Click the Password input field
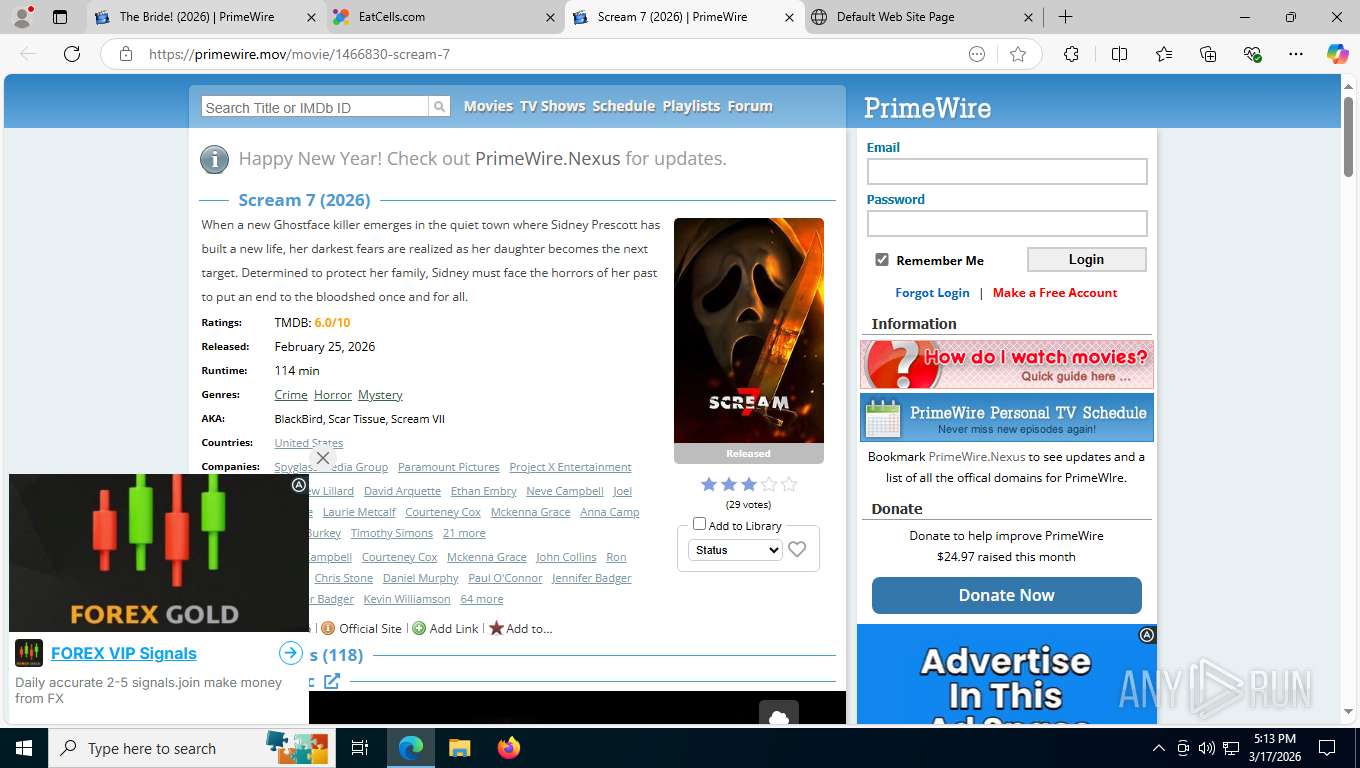1360x768 pixels. click(x=1007, y=223)
